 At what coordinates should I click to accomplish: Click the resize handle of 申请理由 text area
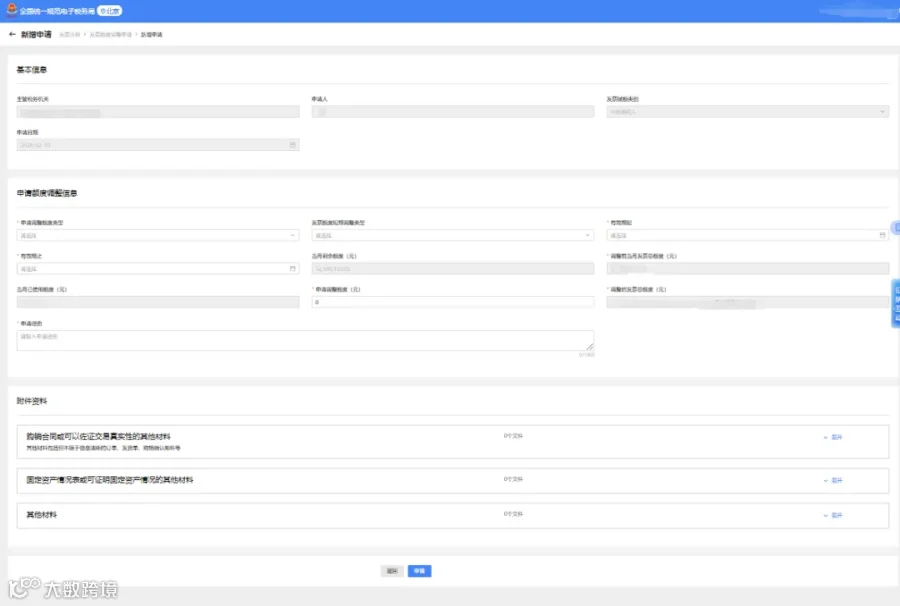pyautogui.click(x=589, y=347)
